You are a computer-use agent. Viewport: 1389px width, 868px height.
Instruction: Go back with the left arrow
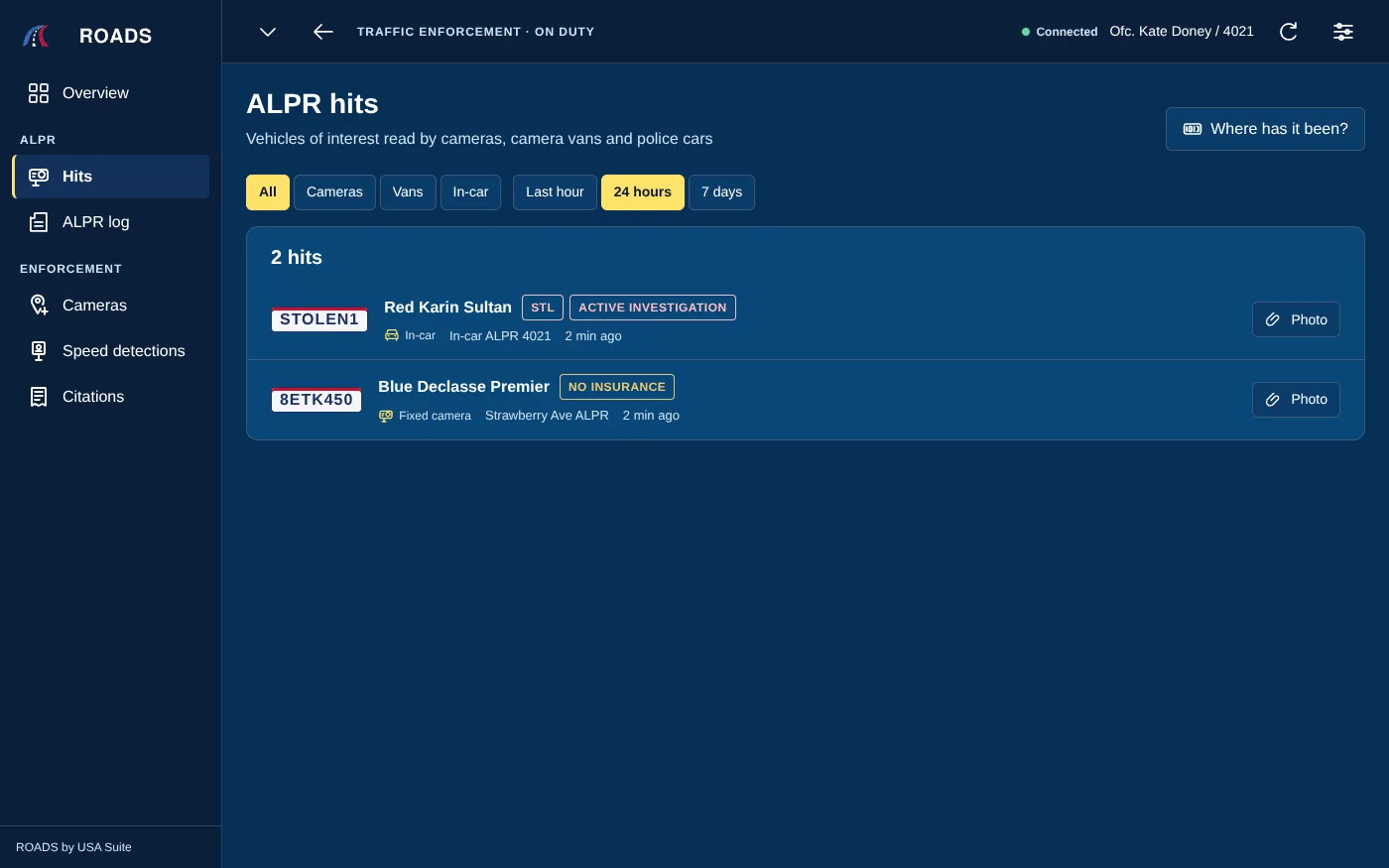click(323, 32)
